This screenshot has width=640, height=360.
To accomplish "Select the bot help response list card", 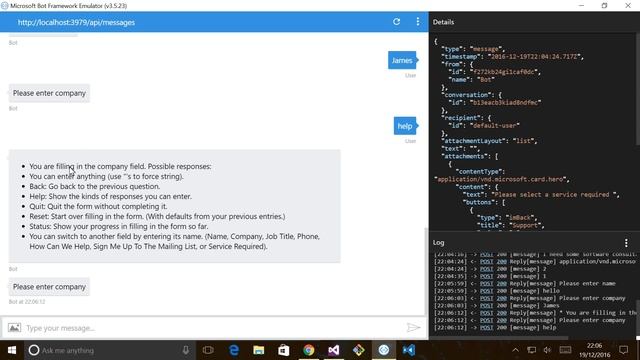I will (175, 206).
